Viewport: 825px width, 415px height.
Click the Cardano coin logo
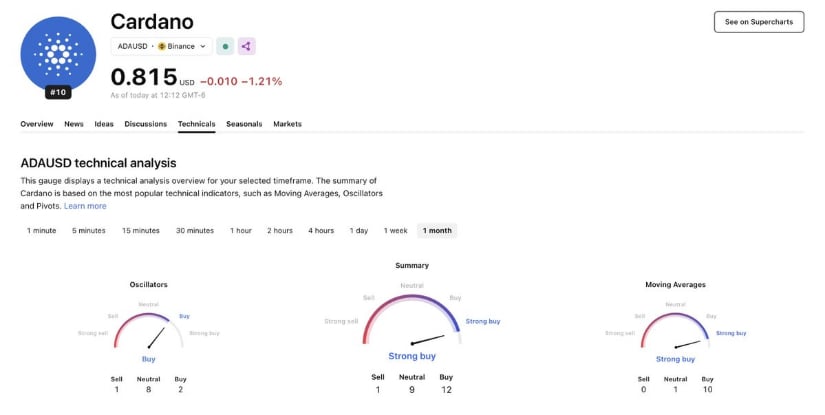coord(58,54)
